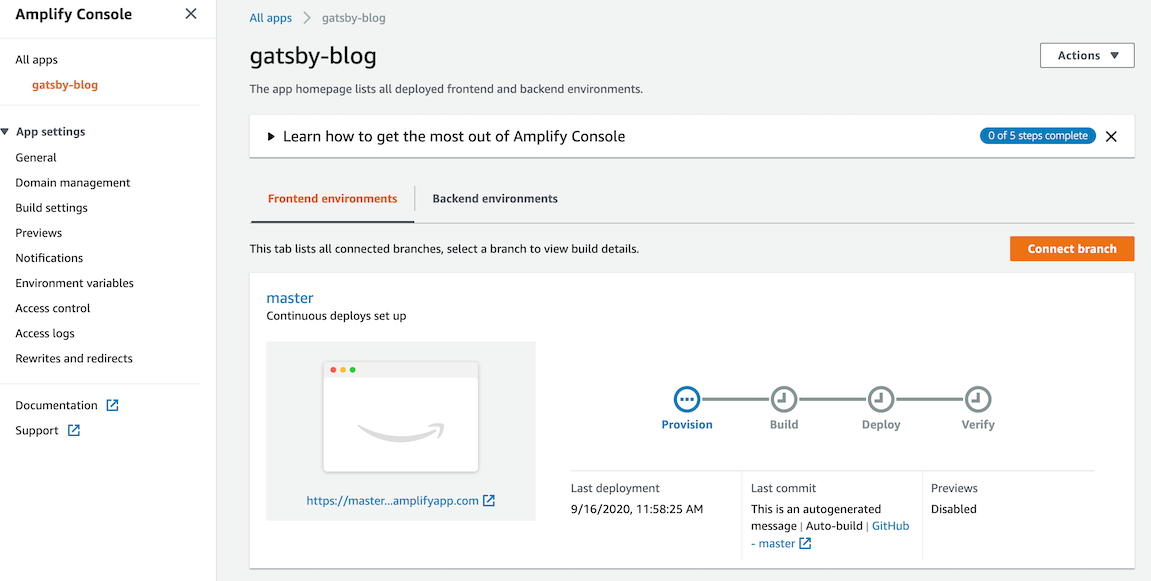Click the Previews Disabled status text
This screenshot has height=581, width=1151.
pos(954,509)
